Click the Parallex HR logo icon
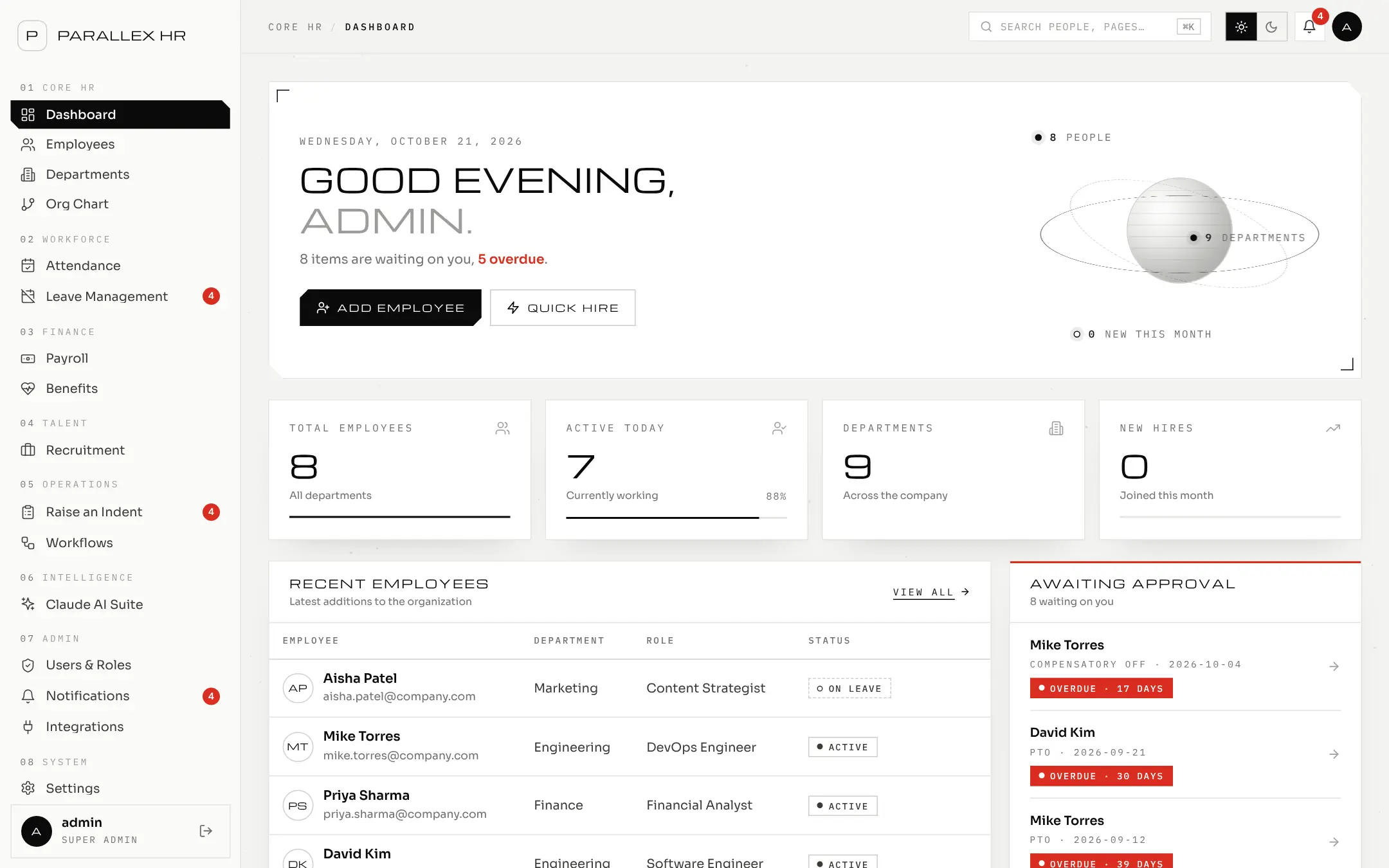The height and width of the screenshot is (868, 1389). click(32, 35)
